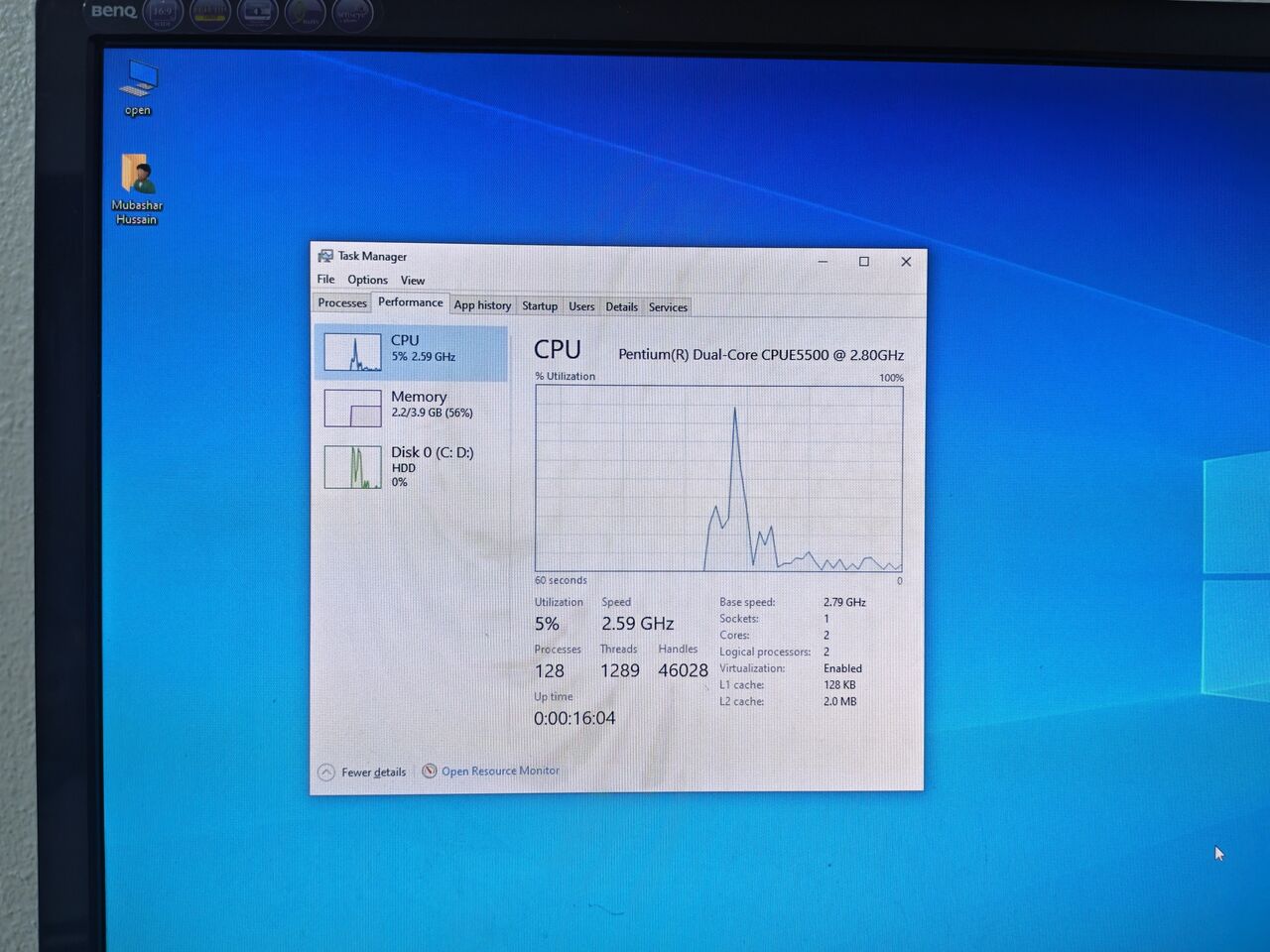Click the 46028 handles count
The image size is (1270, 952).
tap(684, 670)
